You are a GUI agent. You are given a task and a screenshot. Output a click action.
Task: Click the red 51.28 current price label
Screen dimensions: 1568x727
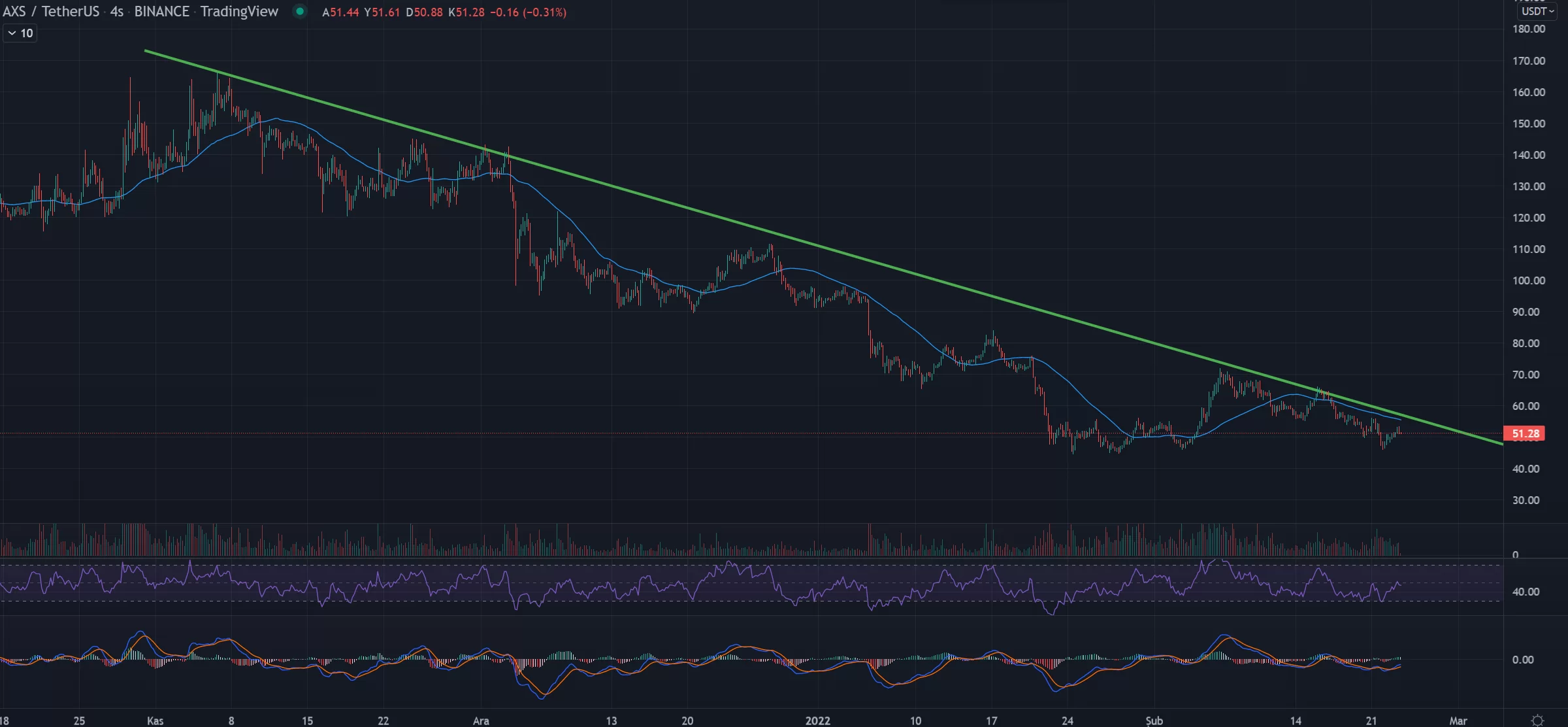(1524, 433)
